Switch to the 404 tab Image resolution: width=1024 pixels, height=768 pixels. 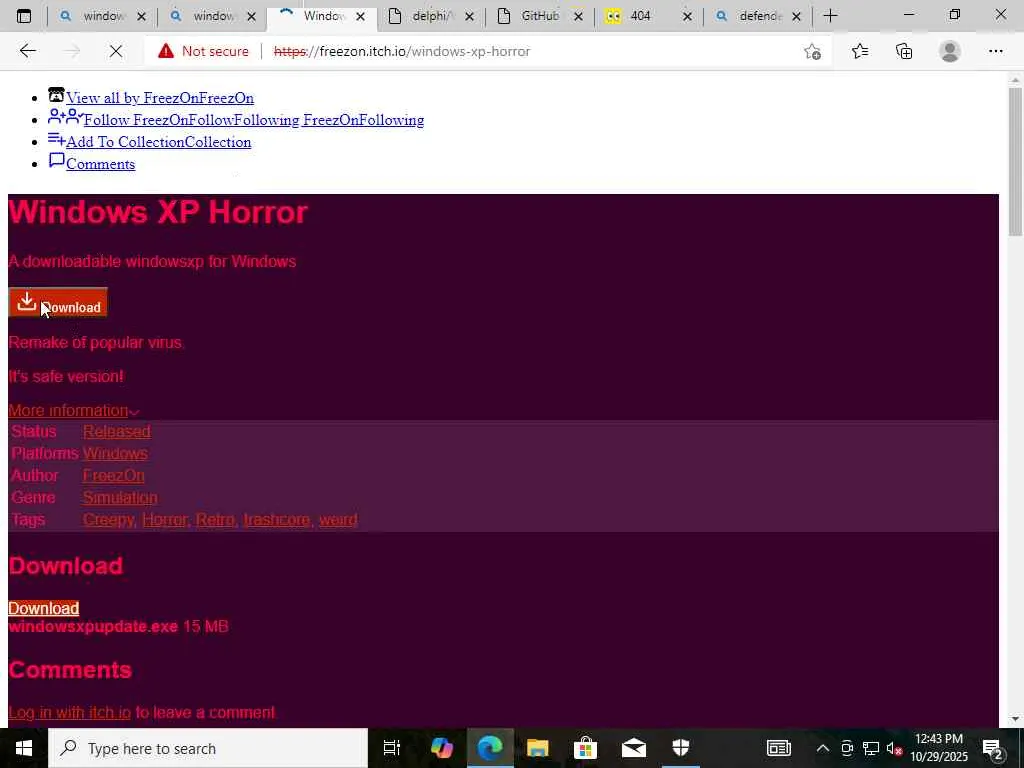tap(639, 16)
